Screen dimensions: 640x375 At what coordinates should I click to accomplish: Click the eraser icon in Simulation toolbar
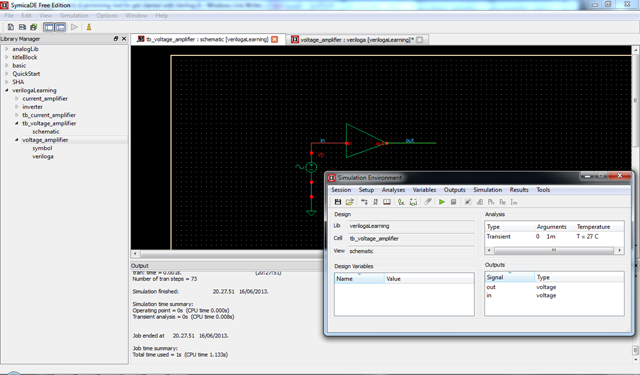pos(427,202)
